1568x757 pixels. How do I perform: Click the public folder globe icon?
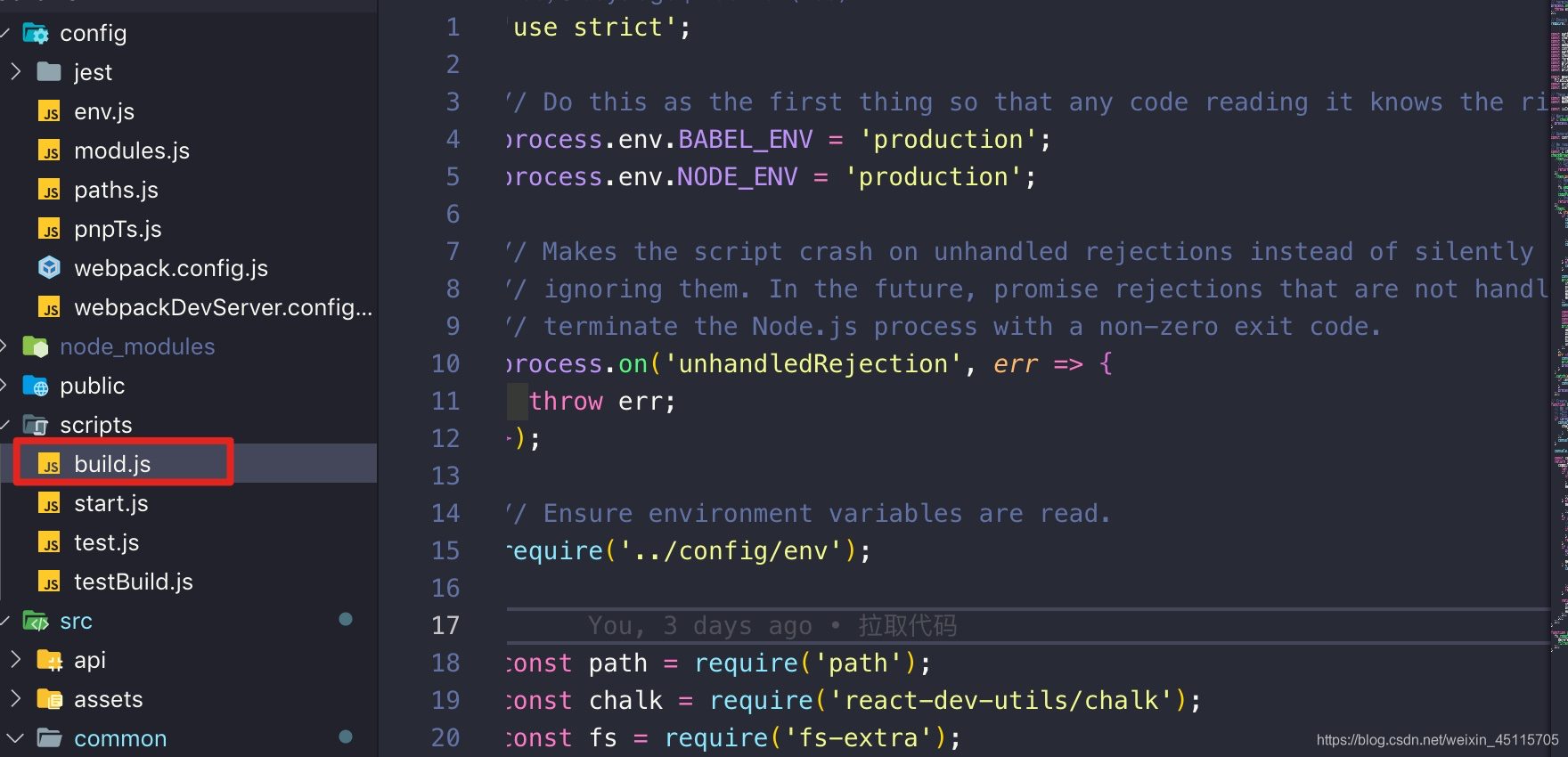coord(36,386)
